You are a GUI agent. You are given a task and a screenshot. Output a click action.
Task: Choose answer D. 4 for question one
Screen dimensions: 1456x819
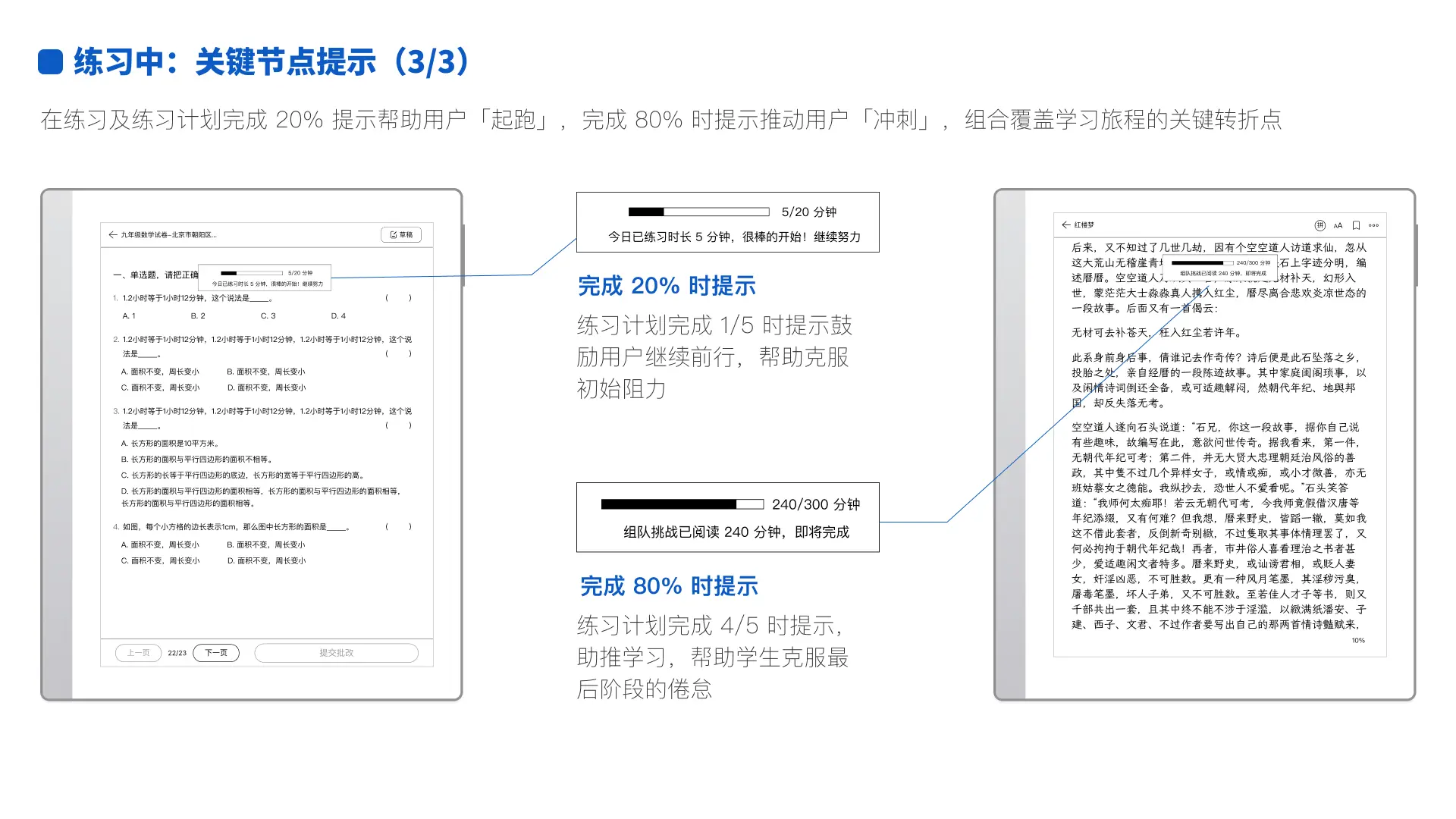[338, 316]
